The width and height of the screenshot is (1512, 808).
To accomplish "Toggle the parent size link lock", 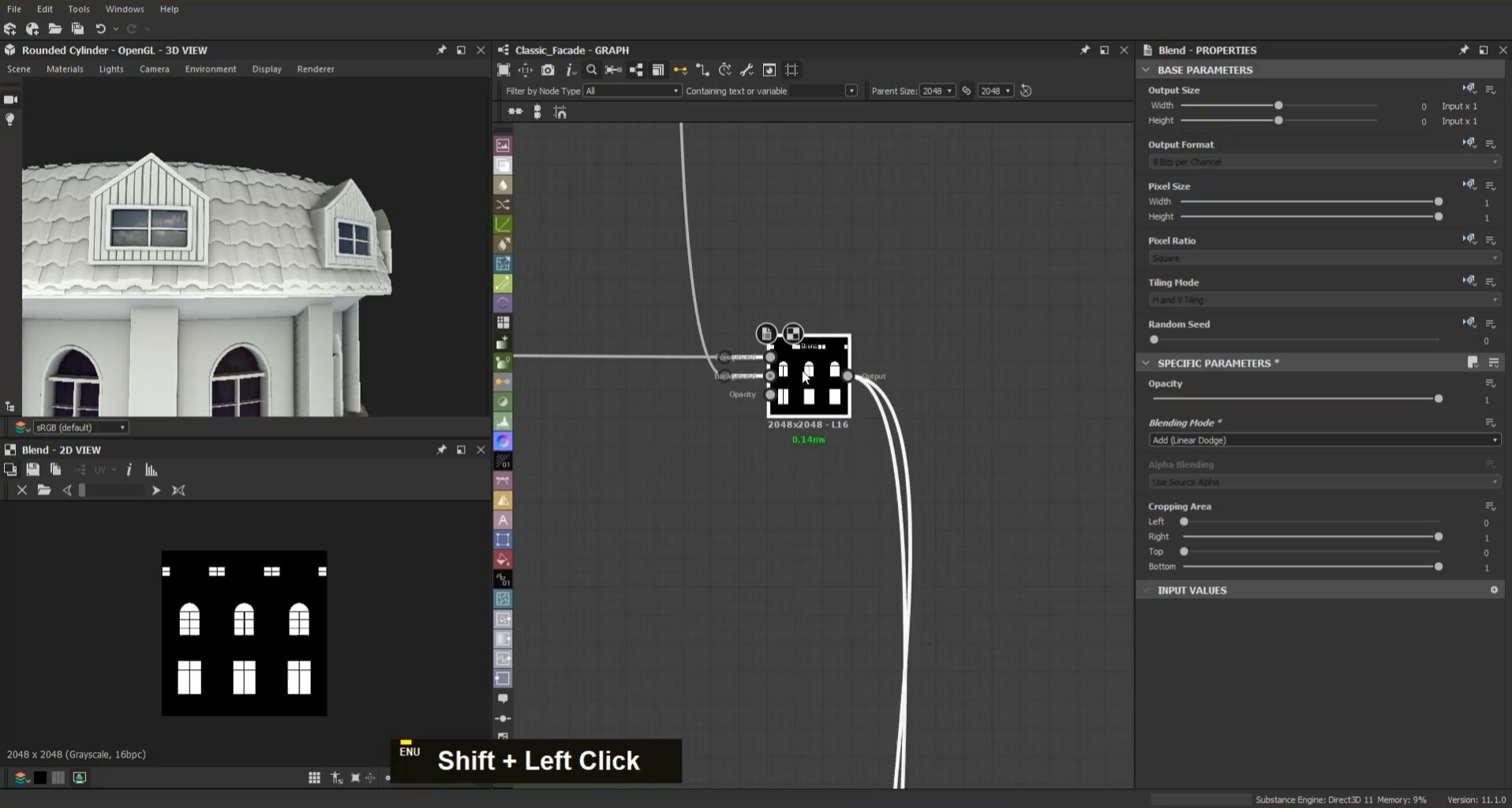I will 967,91.
